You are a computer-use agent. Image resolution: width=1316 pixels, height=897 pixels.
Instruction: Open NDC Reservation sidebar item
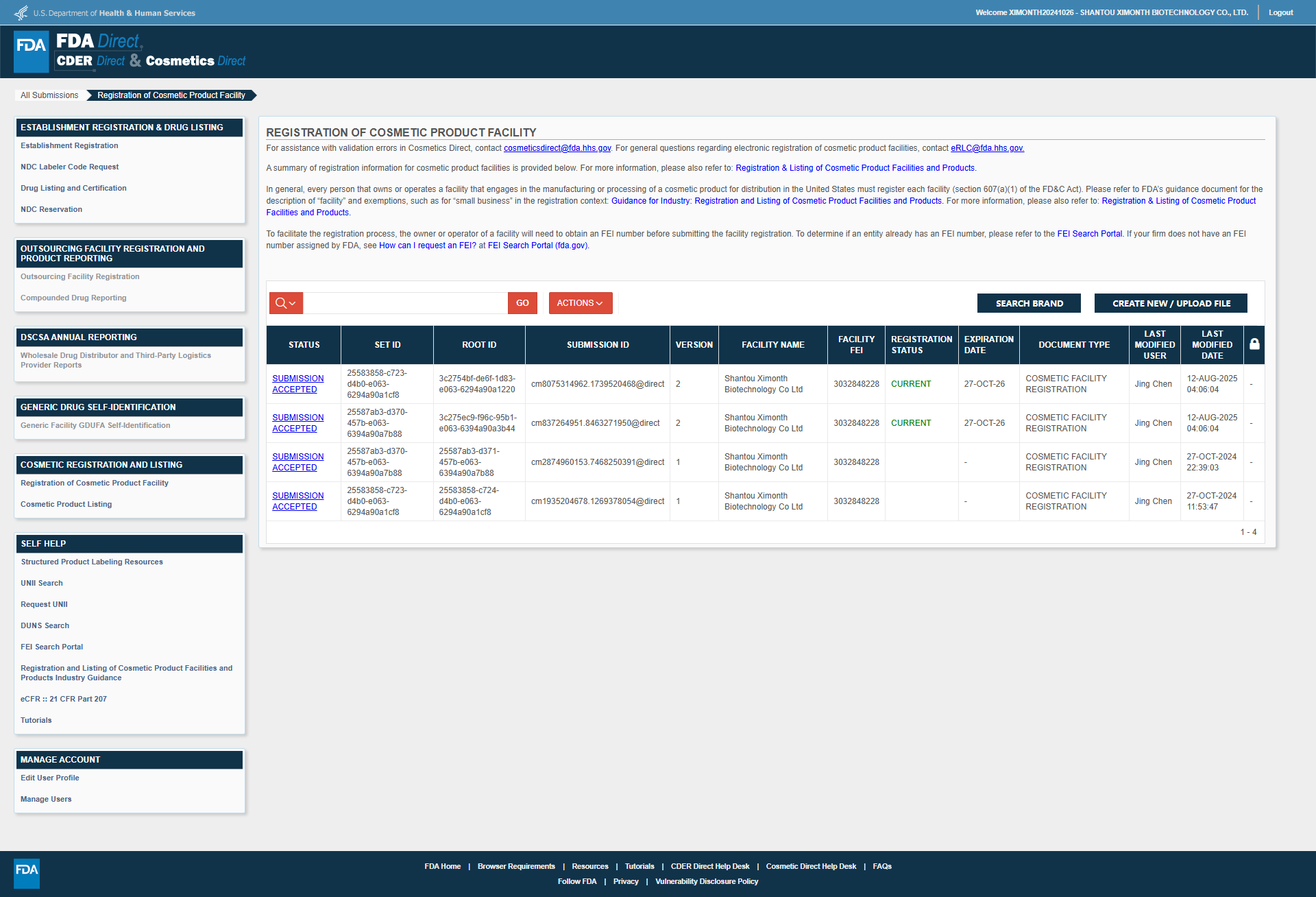coord(51,209)
